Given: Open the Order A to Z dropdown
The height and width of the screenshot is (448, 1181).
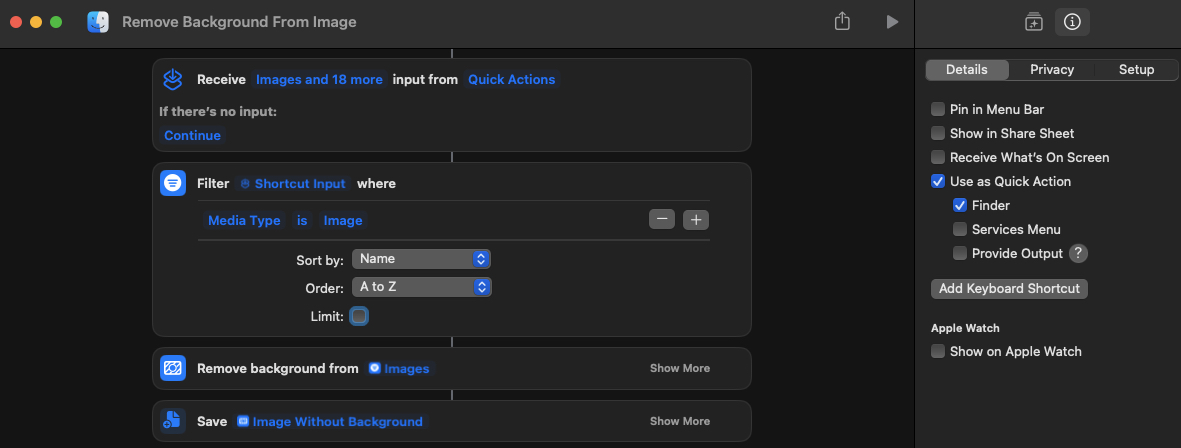Looking at the screenshot, I should (421, 287).
